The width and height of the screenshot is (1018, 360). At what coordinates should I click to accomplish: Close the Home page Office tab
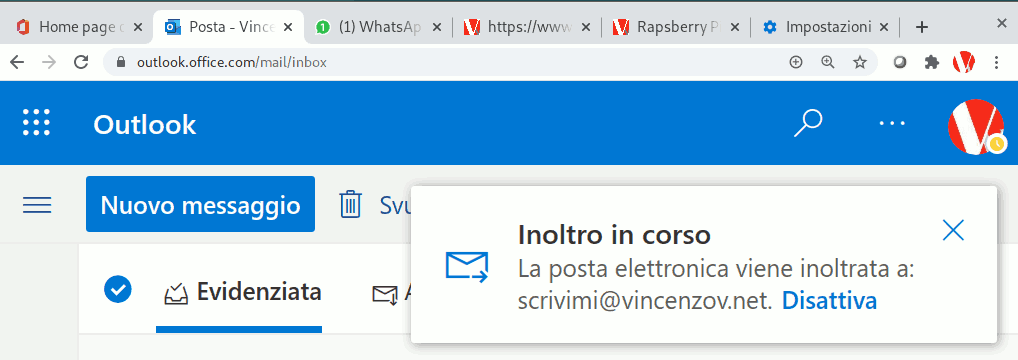138,27
